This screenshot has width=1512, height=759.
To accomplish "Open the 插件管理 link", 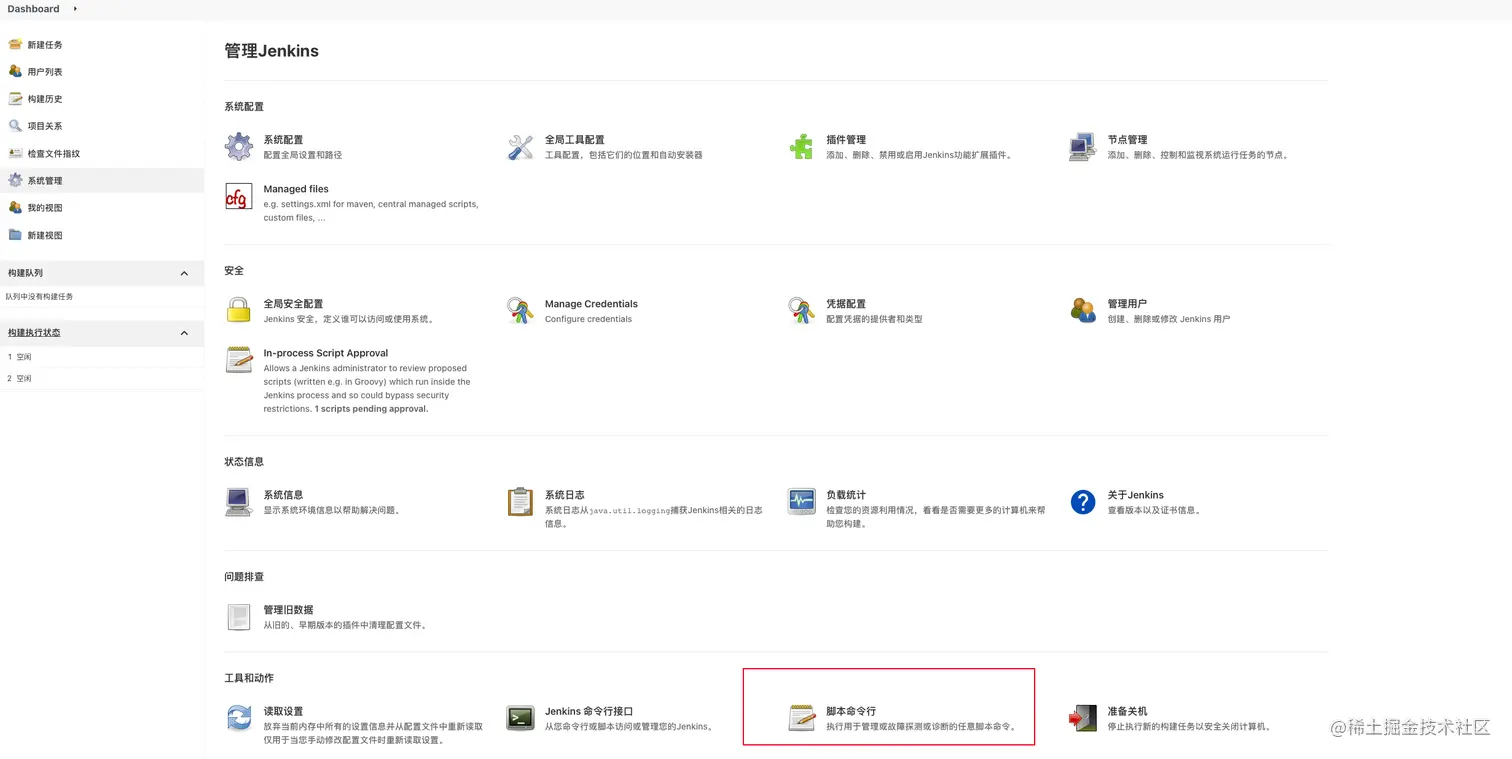I will (x=846, y=140).
